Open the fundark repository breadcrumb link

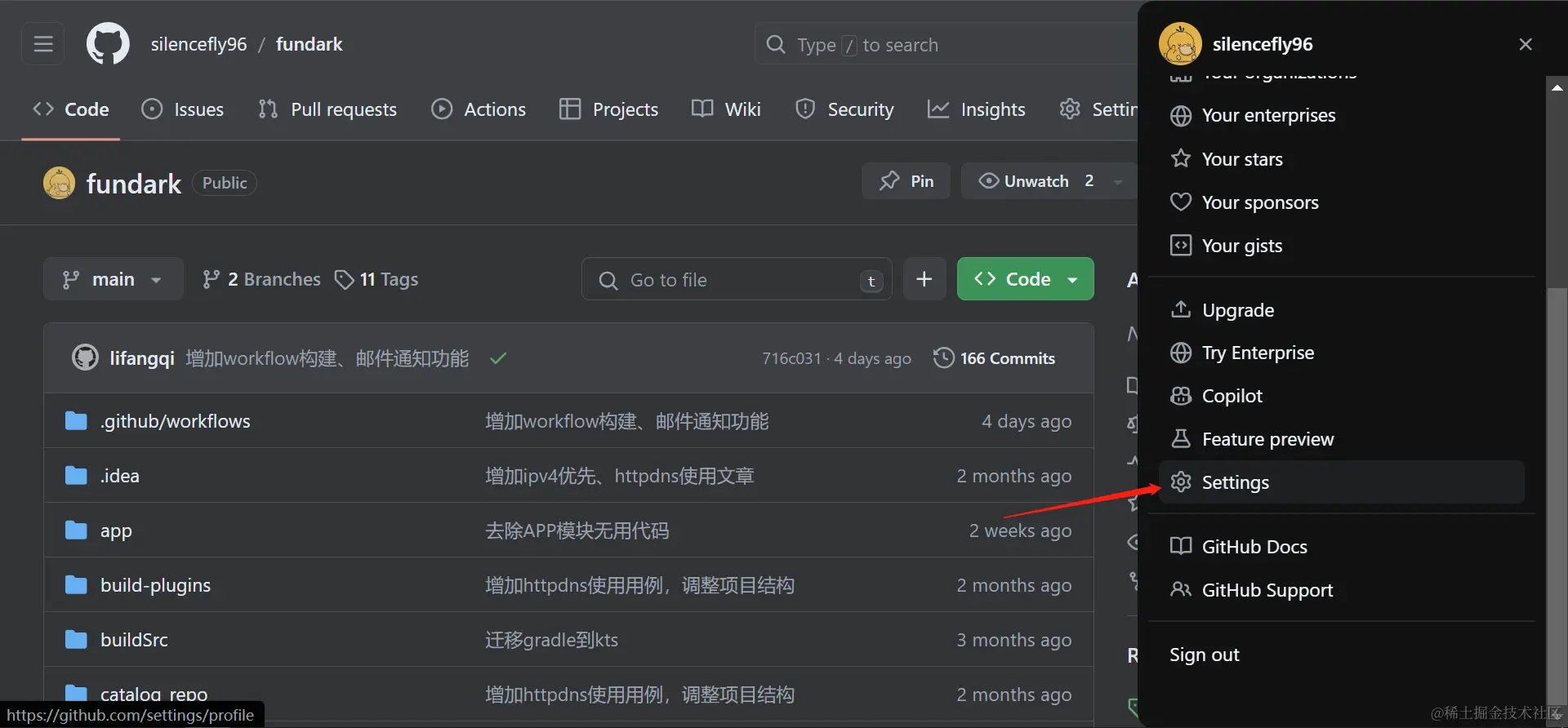coord(309,44)
